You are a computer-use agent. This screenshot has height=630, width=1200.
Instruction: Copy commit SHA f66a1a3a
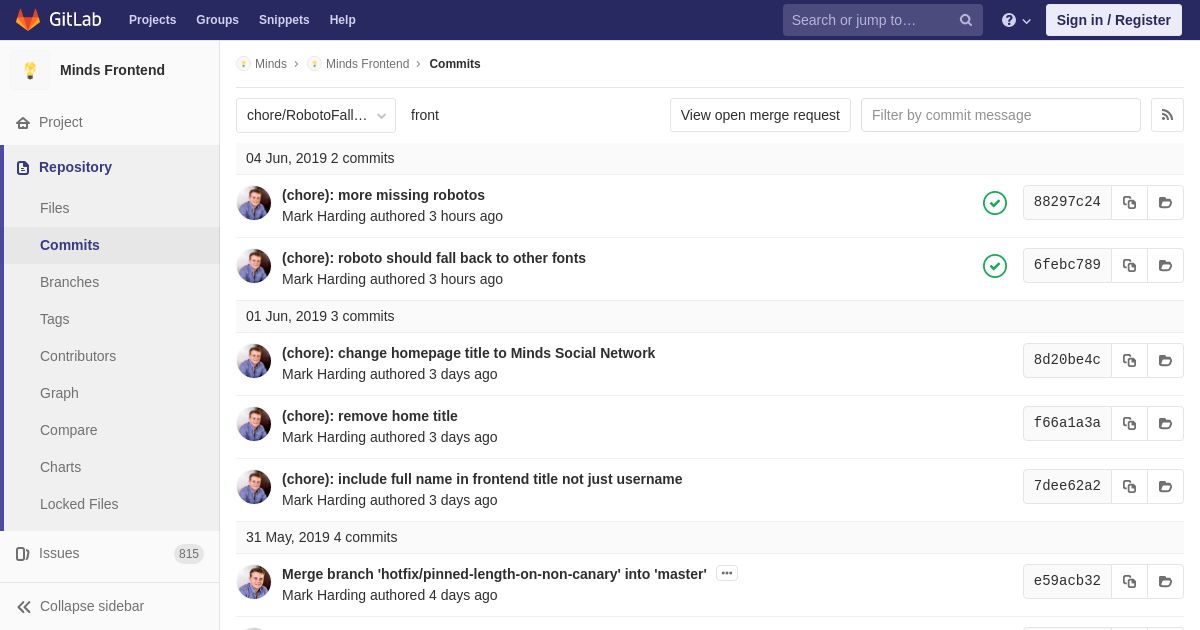(1129, 423)
